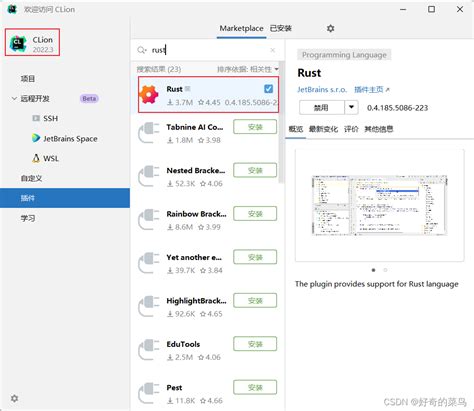This screenshot has height=411, width=474.
Task: Click the SSH remote development icon
Action: point(36,118)
